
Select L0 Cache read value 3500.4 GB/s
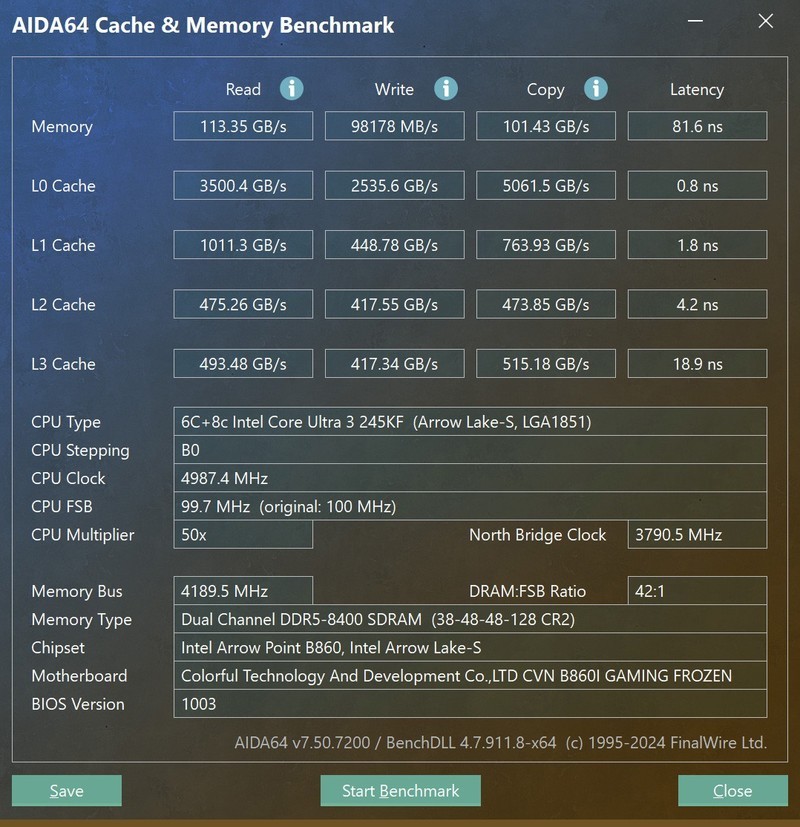click(243, 186)
